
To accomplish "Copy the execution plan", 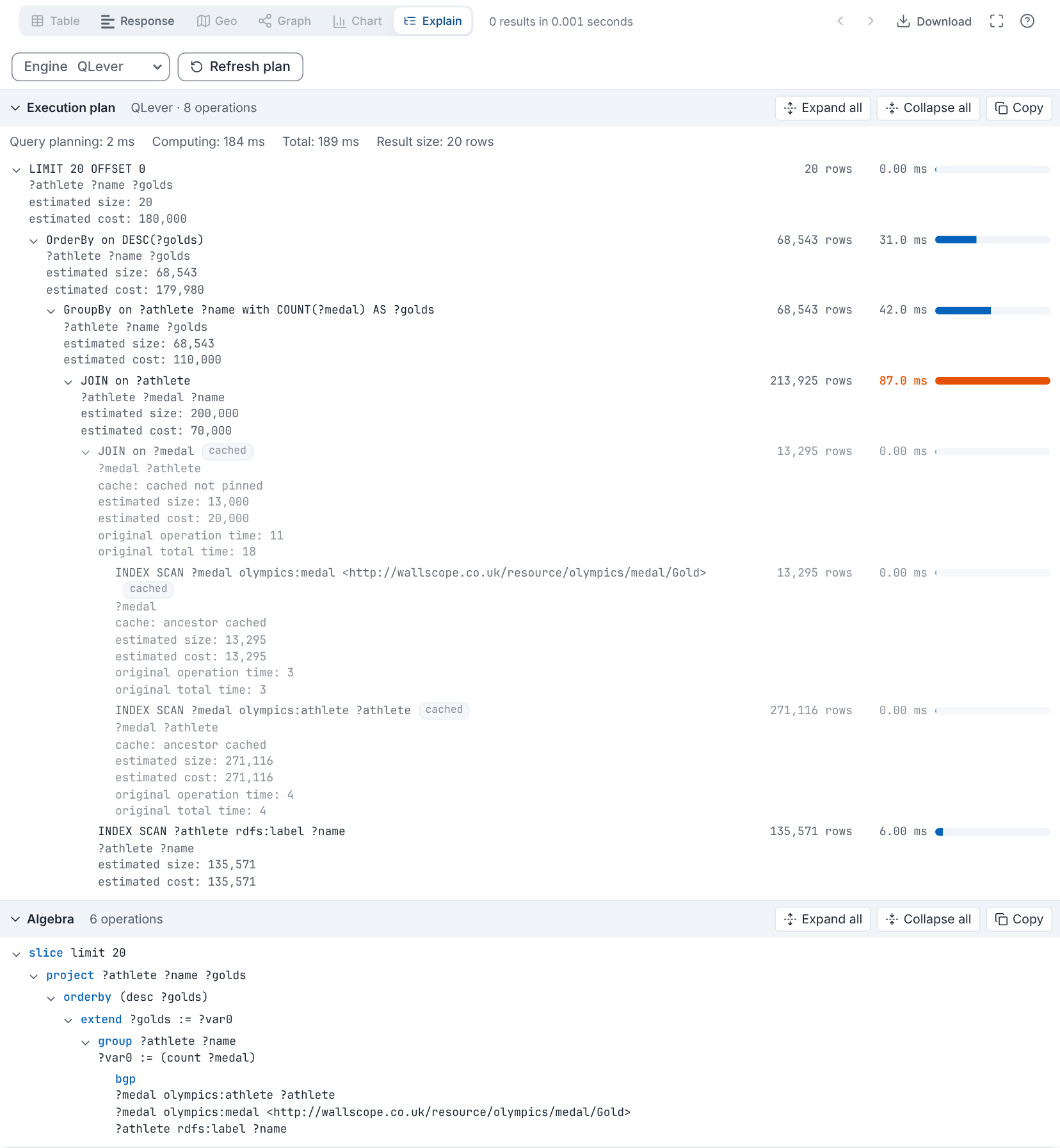I will click(1019, 108).
